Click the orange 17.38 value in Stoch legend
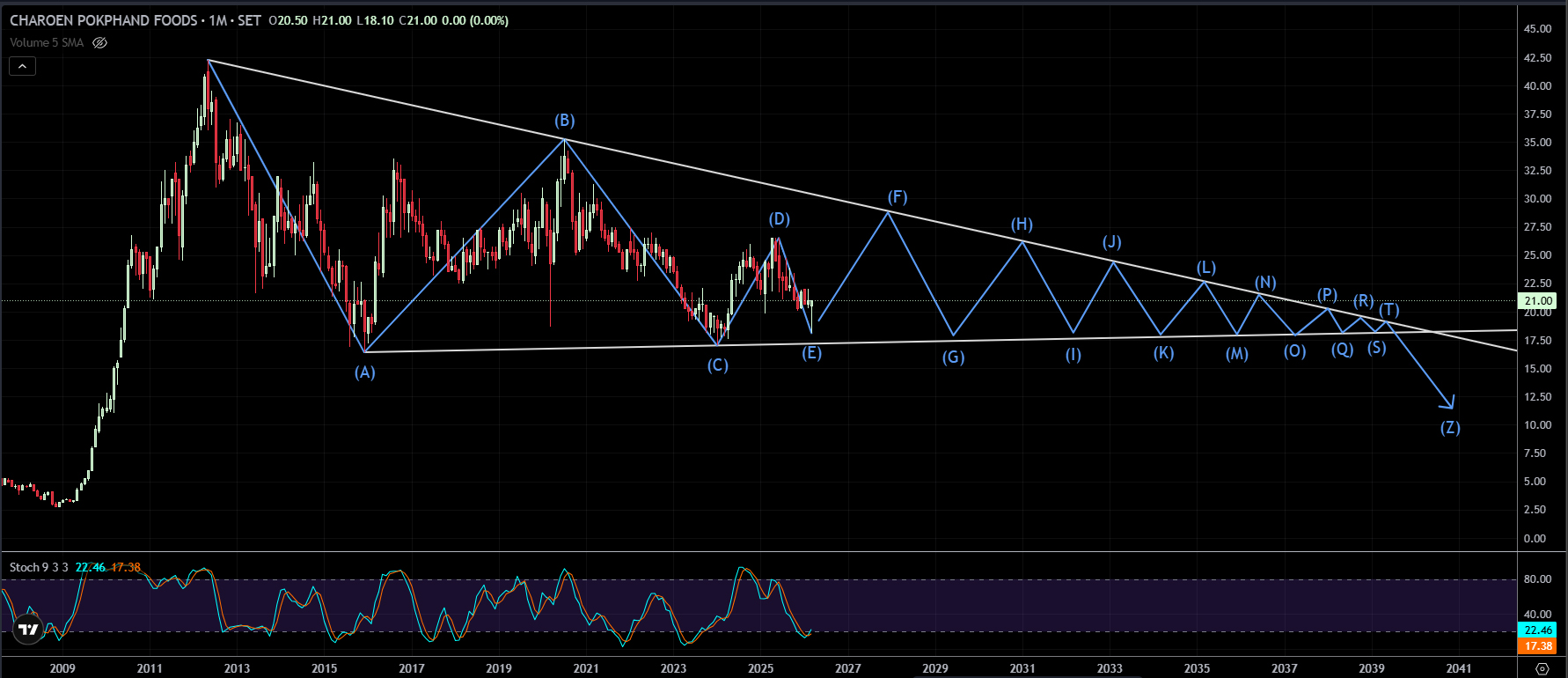The image size is (1568, 678). 125,567
